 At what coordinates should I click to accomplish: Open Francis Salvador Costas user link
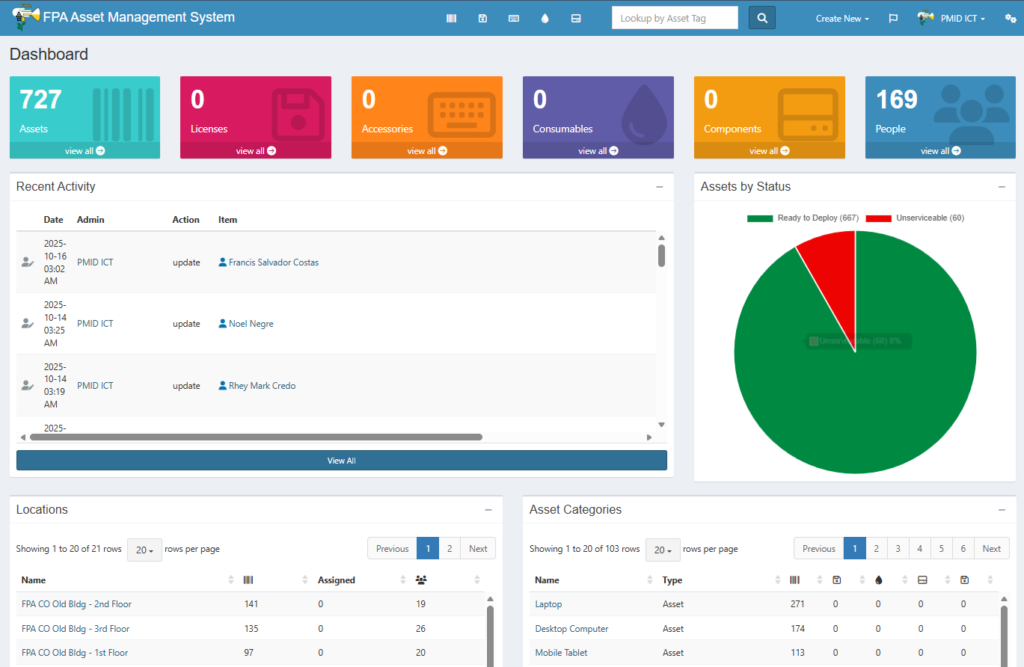pyautogui.click(x=273, y=262)
